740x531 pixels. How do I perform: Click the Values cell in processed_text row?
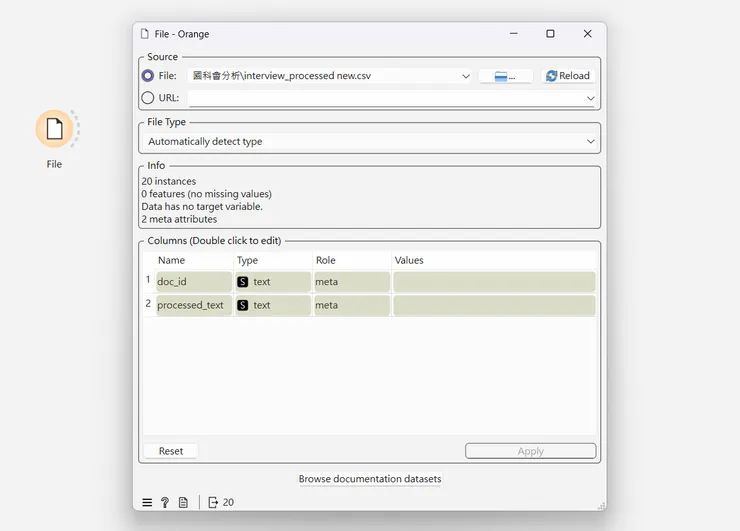(x=494, y=305)
